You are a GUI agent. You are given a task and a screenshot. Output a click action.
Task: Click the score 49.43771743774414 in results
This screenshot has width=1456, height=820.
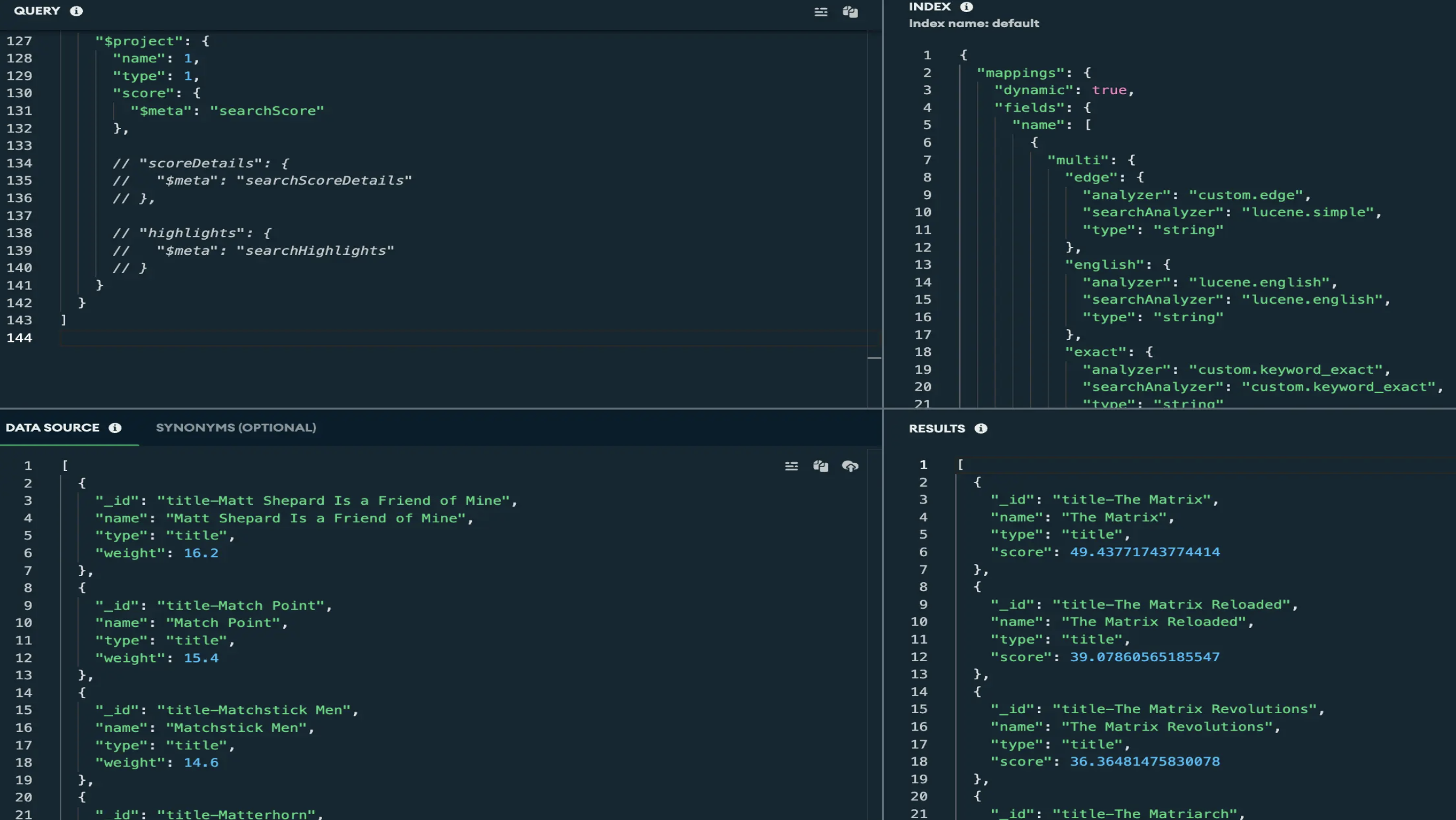(x=1144, y=552)
